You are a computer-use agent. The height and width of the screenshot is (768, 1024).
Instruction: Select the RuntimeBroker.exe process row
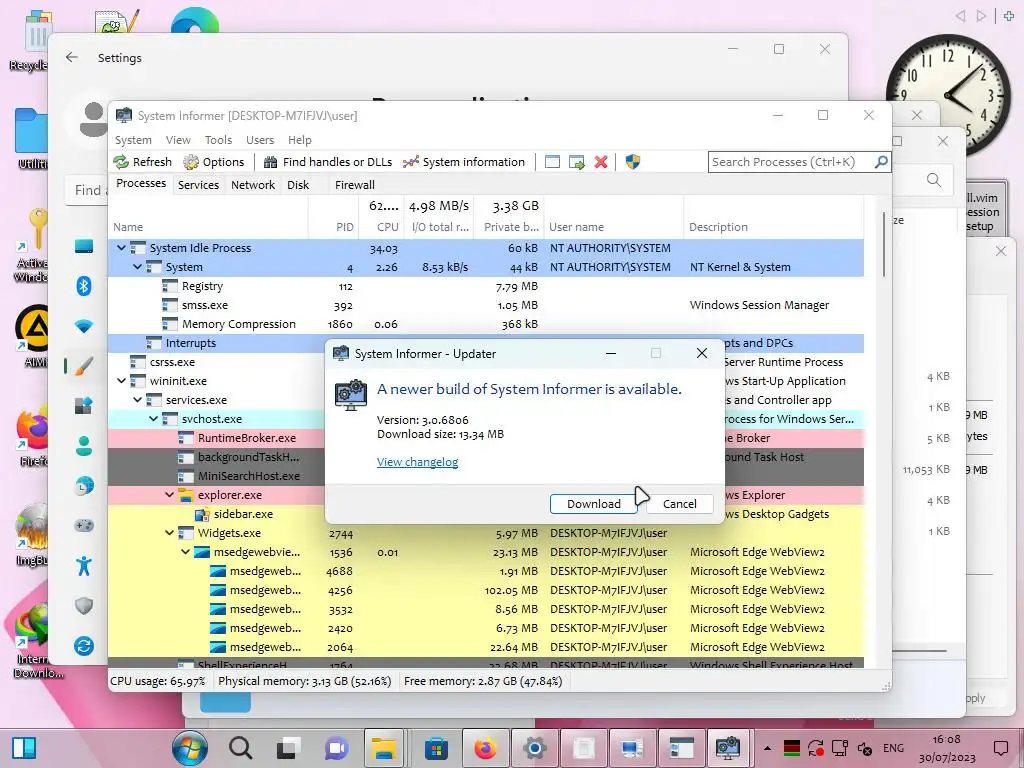[216, 438]
